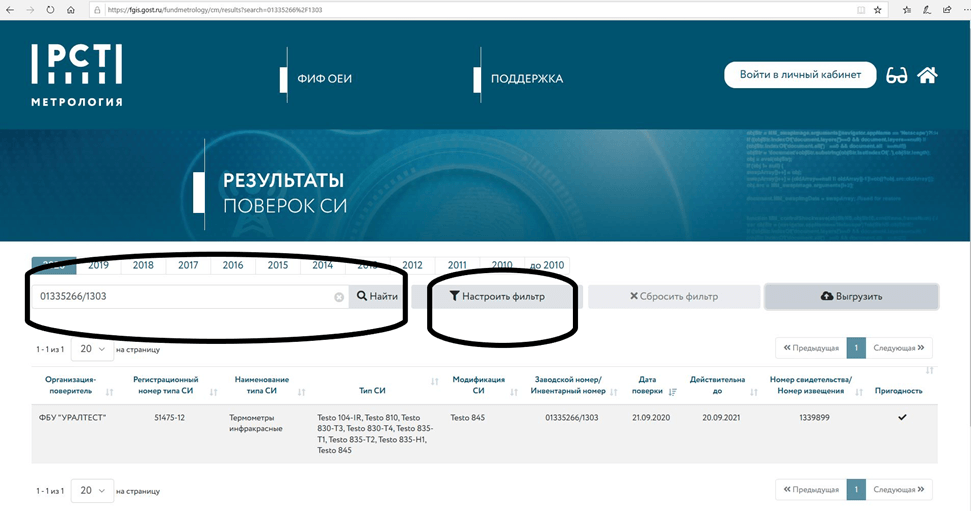The image size is (971, 511).
Task: Select the до 2010 tab
Action: [x=547, y=265]
